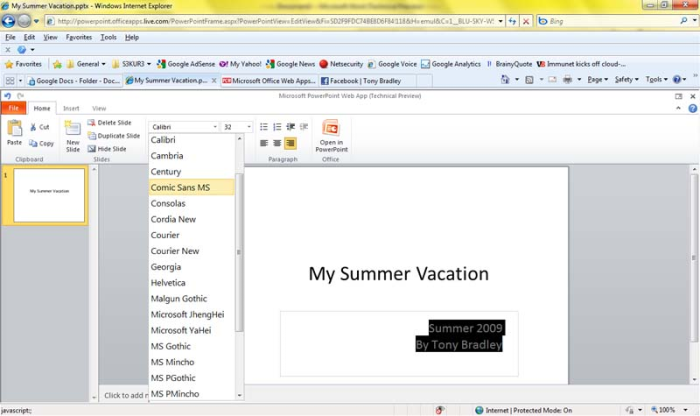Viewport: 700px width, 416px height.
Task: Click the Cut scissors icon
Action: coord(33,127)
